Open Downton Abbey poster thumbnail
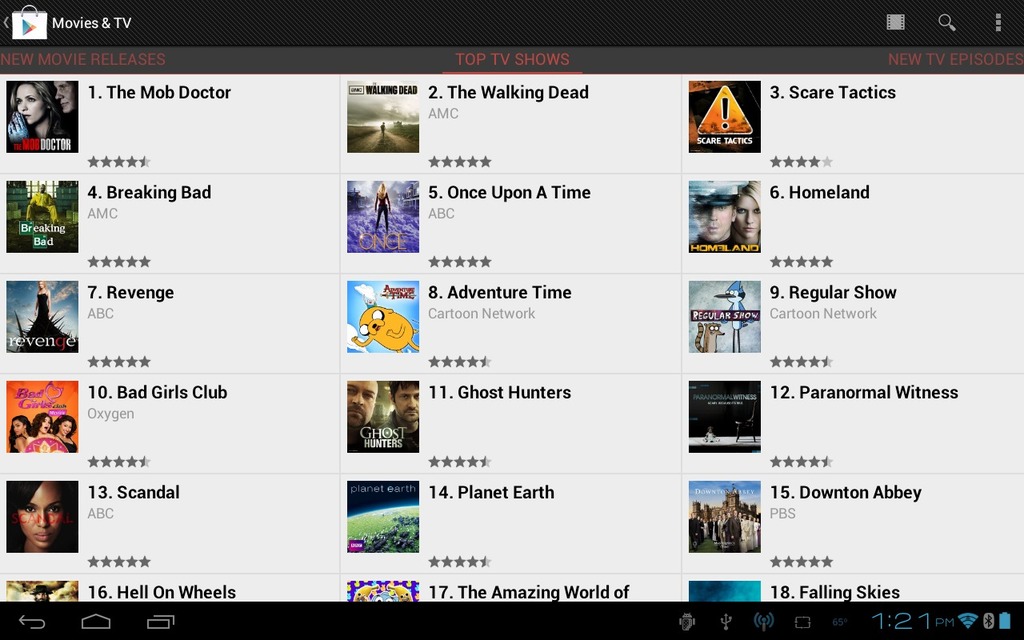Screen dimensions: 1024x640 (725, 517)
